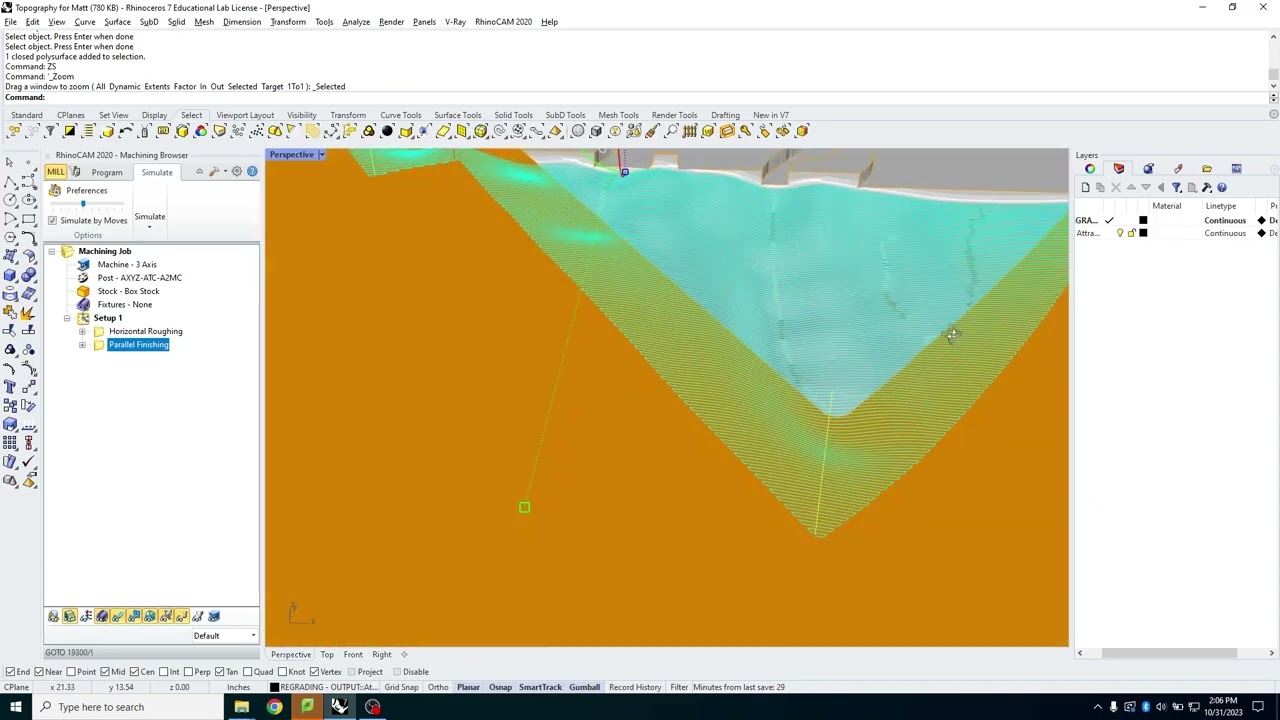Click the Layers panel help icon
This screenshot has height=720, width=1280.
(x=1221, y=187)
